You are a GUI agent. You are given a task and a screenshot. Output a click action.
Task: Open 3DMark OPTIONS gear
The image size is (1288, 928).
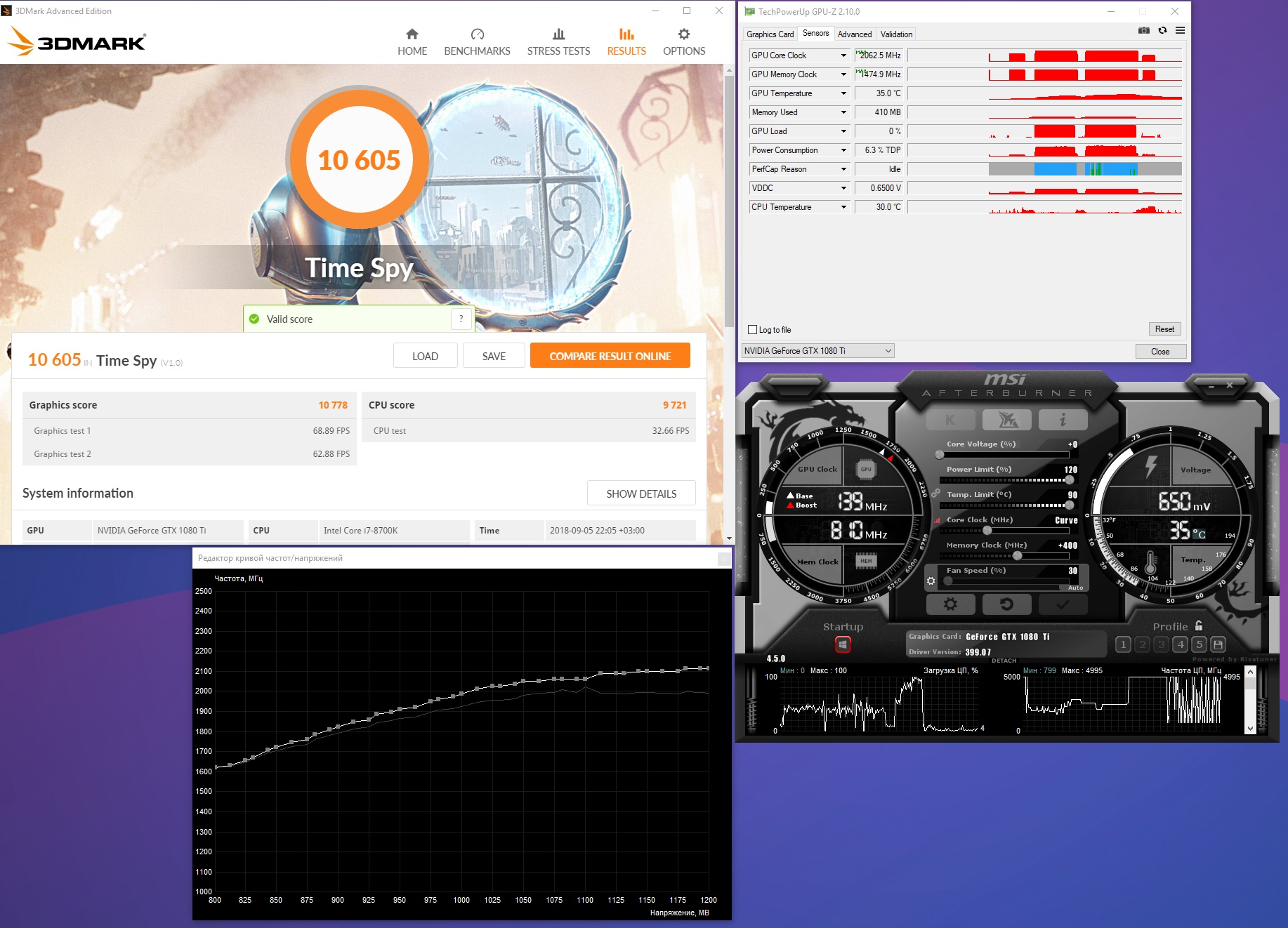[x=684, y=42]
